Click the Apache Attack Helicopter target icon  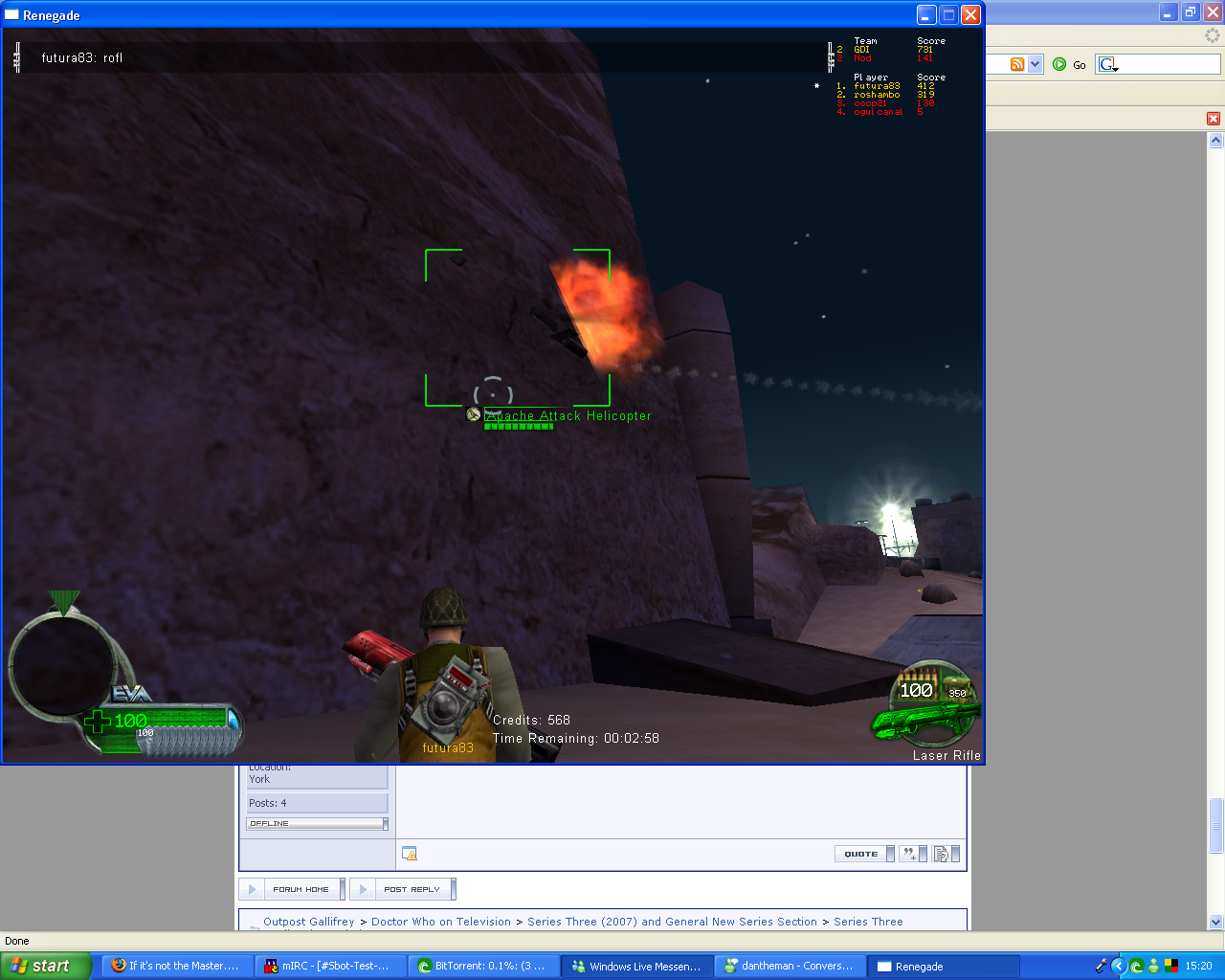click(x=473, y=414)
